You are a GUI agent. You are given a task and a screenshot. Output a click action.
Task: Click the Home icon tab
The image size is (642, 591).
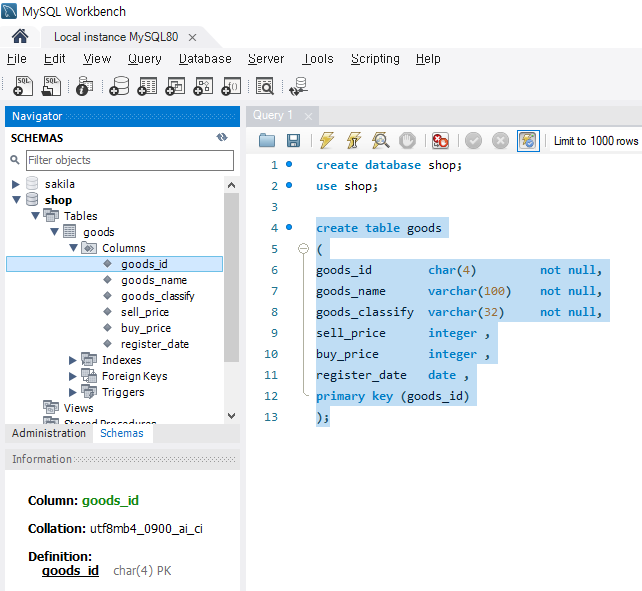20,36
